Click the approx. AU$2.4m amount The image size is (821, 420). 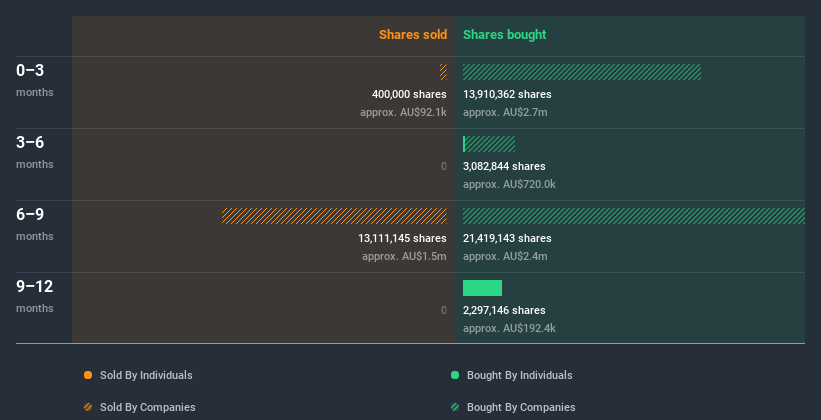[x=505, y=256]
